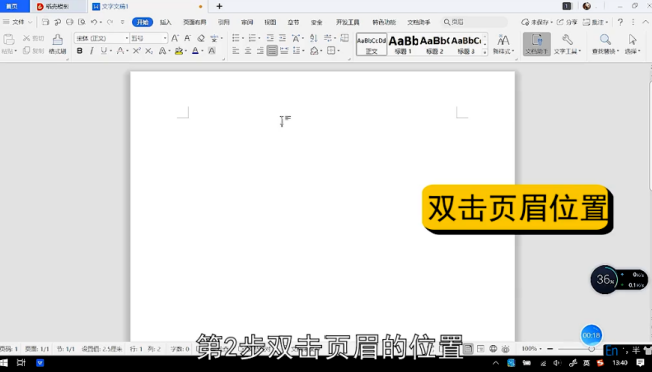Click the Decrease Font Size icon

pyautogui.click(x=188, y=38)
